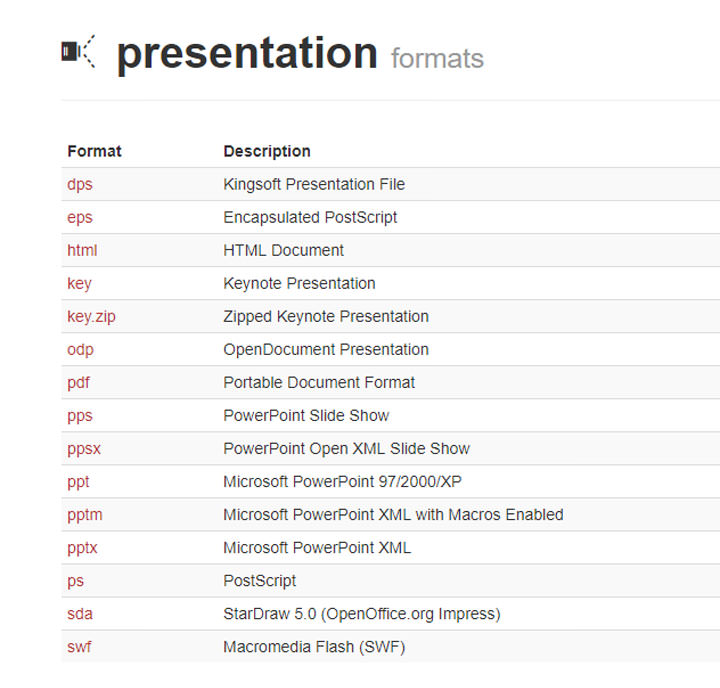Viewport: 720px width, 688px height.
Task: Select the odp format link
Action: (x=80, y=349)
